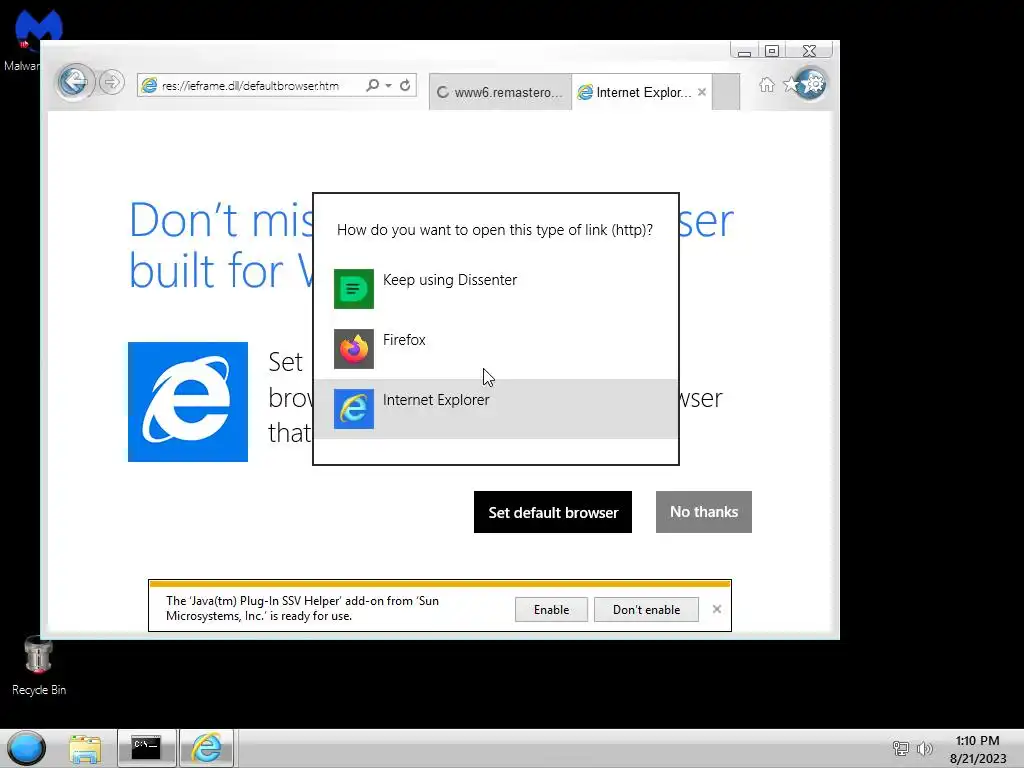Refresh the page with reload icon

[405, 86]
